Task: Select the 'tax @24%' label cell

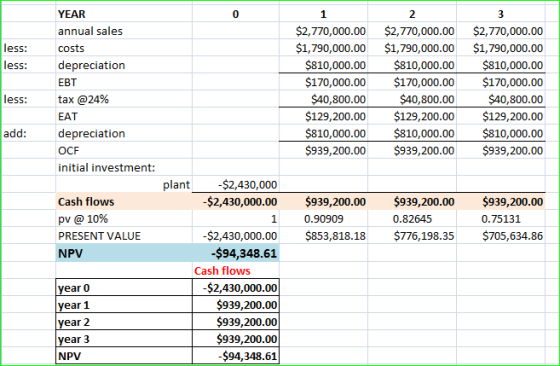Action: click(124, 99)
